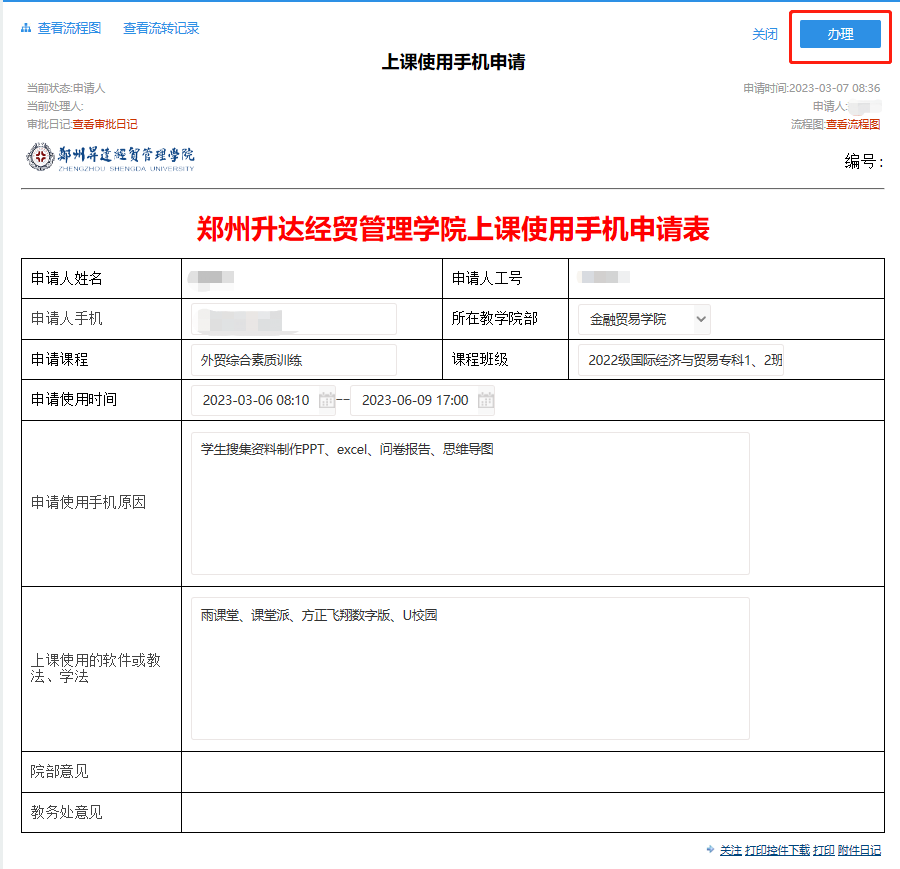Open calendar icon for end time

(486, 400)
